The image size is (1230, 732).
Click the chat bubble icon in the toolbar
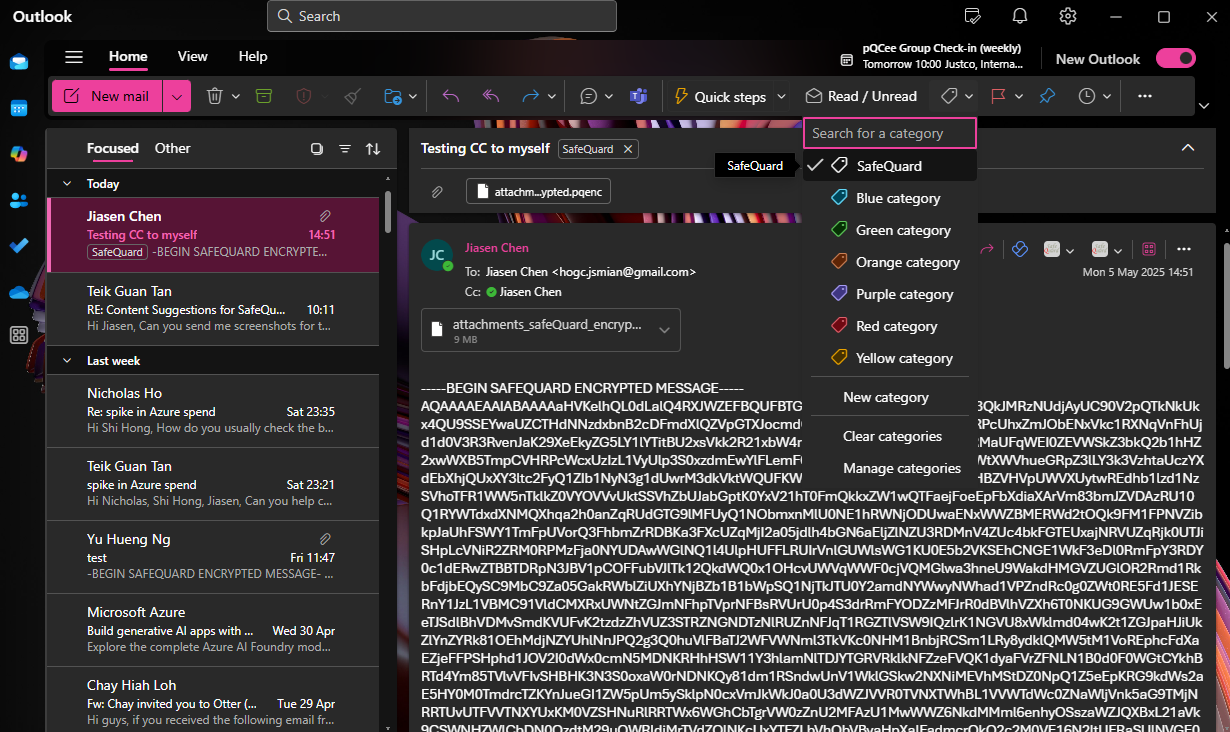589,96
